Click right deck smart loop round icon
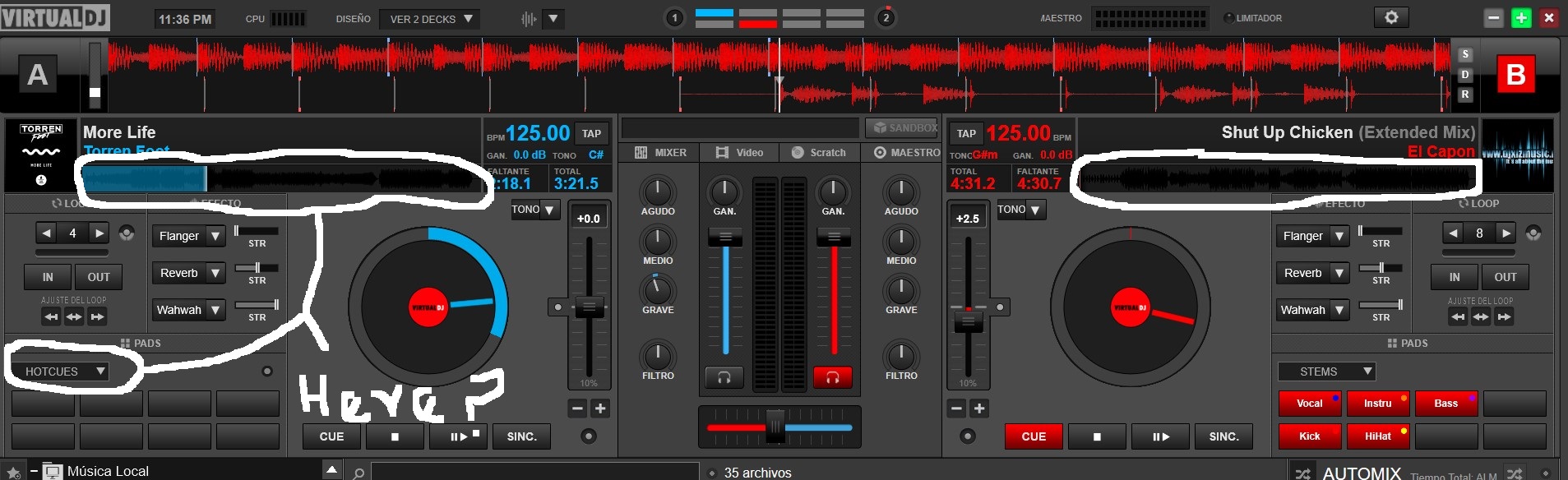Image resolution: width=1568 pixels, height=480 pixels. pos(1533,233)
